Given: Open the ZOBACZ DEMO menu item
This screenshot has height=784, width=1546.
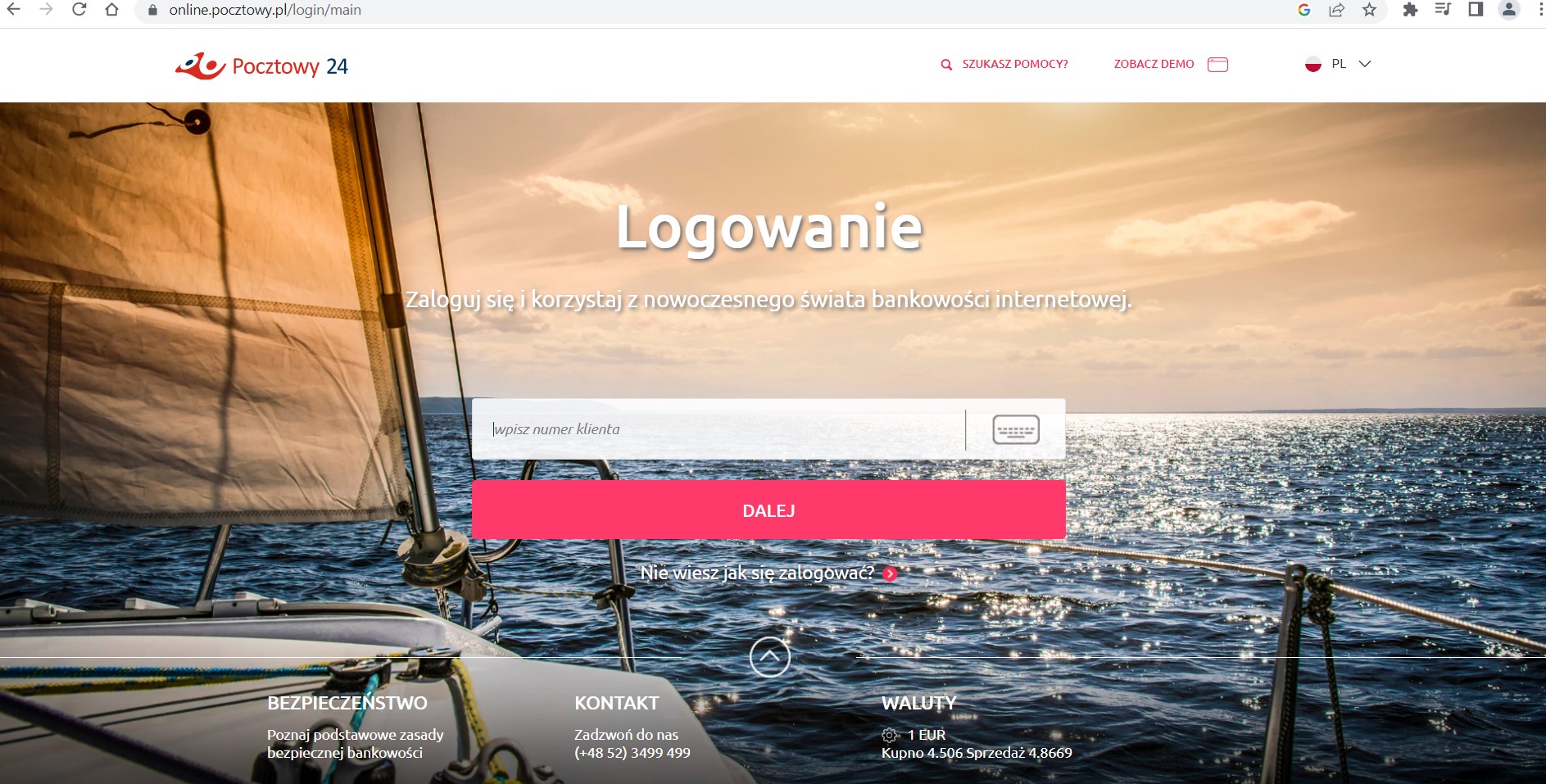Looking at the screenshot, I should click(1154, 64).
